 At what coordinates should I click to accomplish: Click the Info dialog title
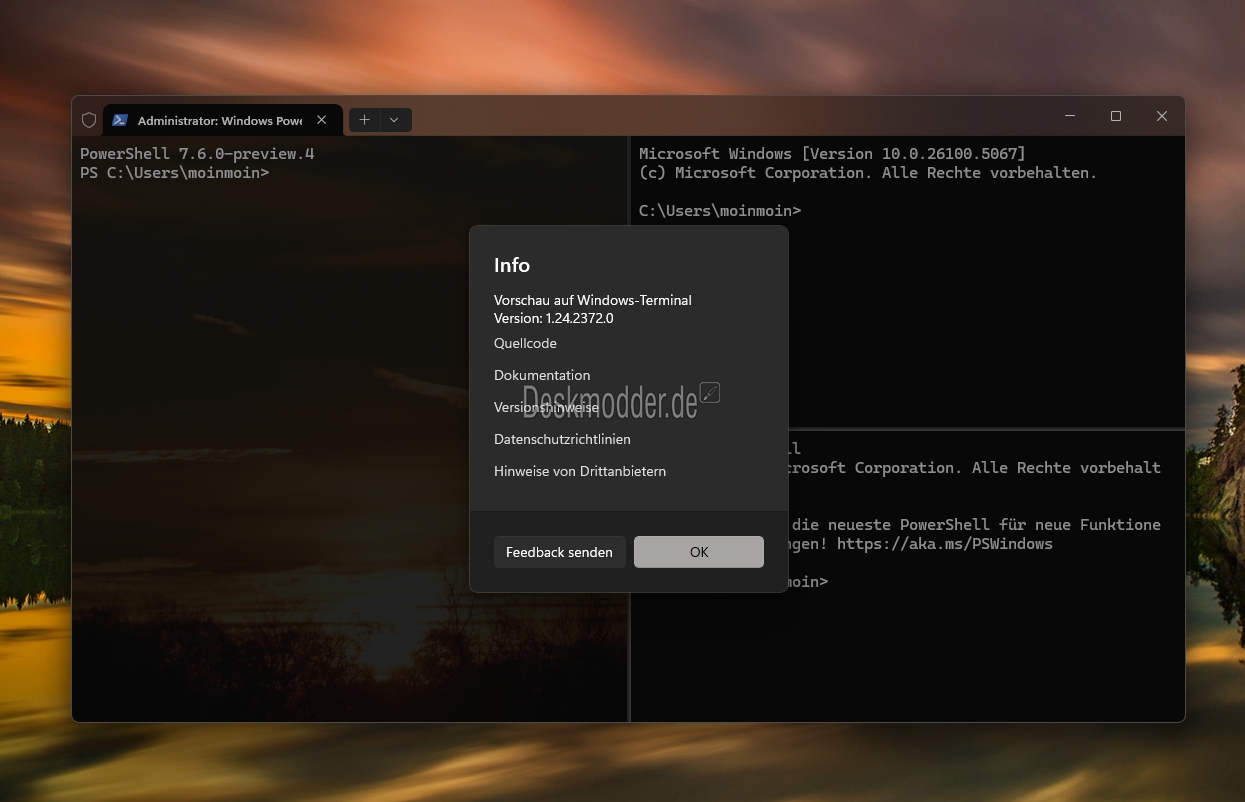pos(512,265)
